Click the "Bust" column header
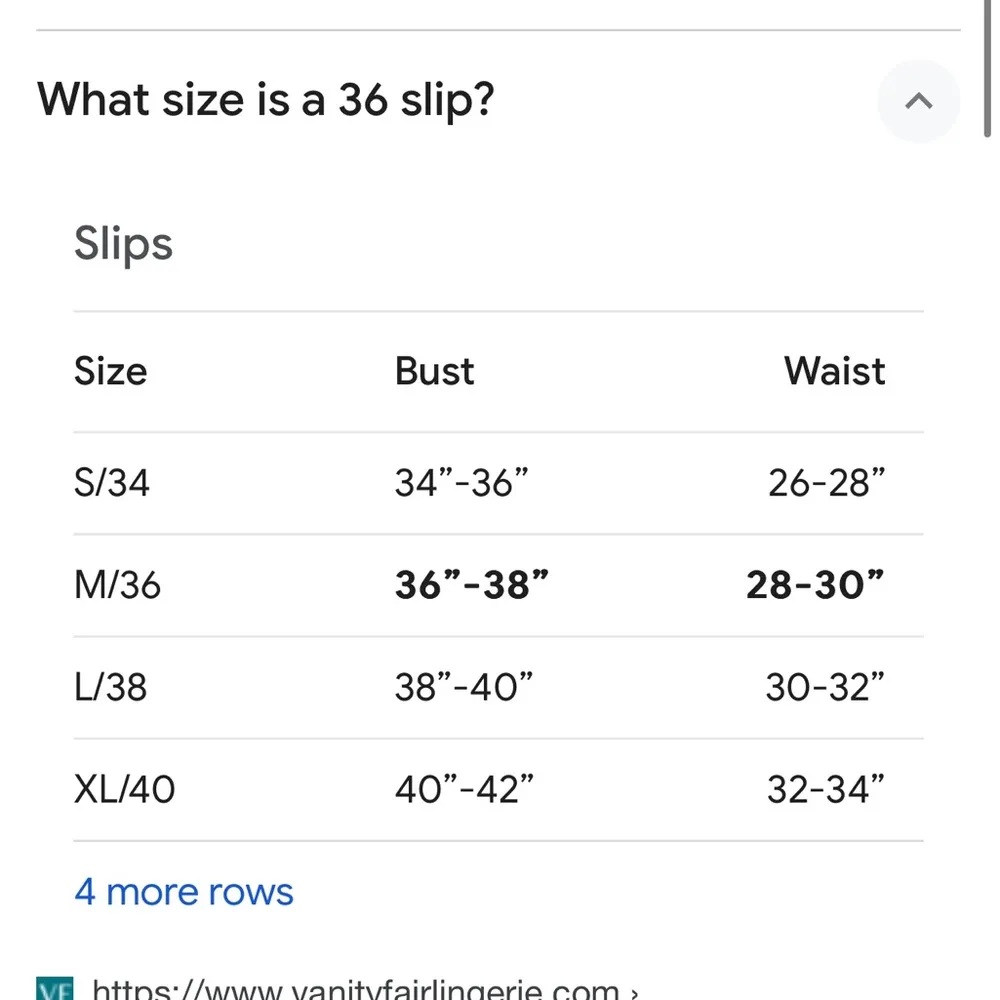The height and width of the screenshot is (1000, 1000). [x=434, y=371]
